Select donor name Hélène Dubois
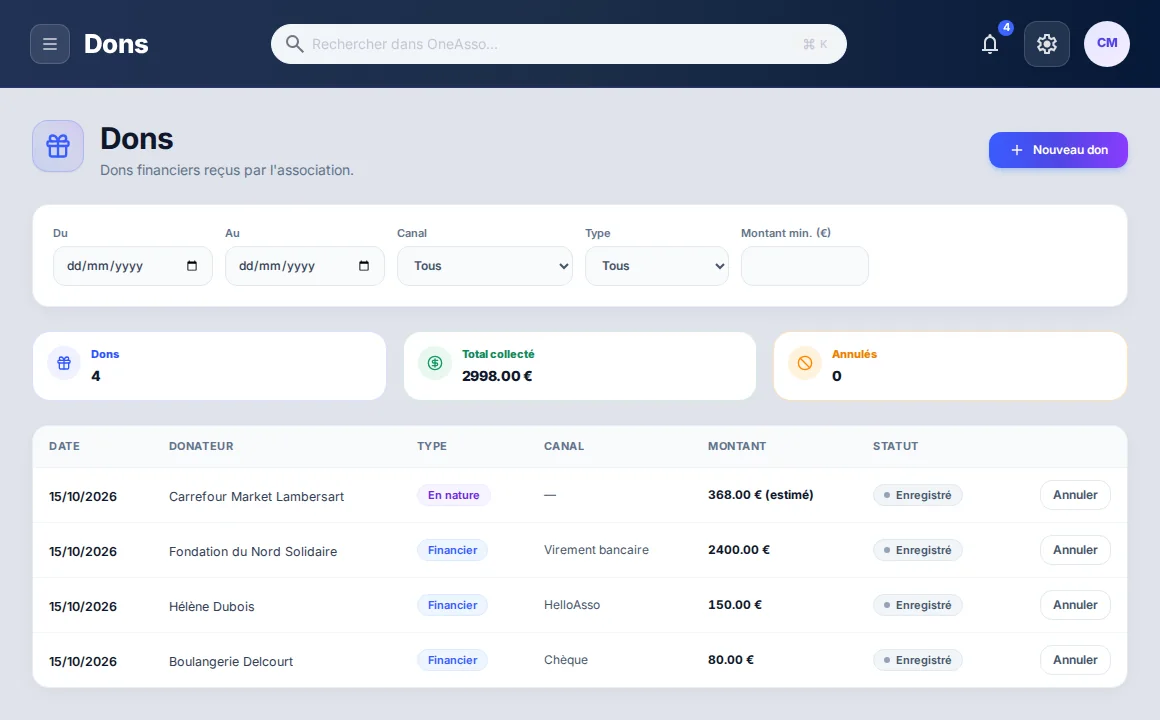 [x=212, y=607]
